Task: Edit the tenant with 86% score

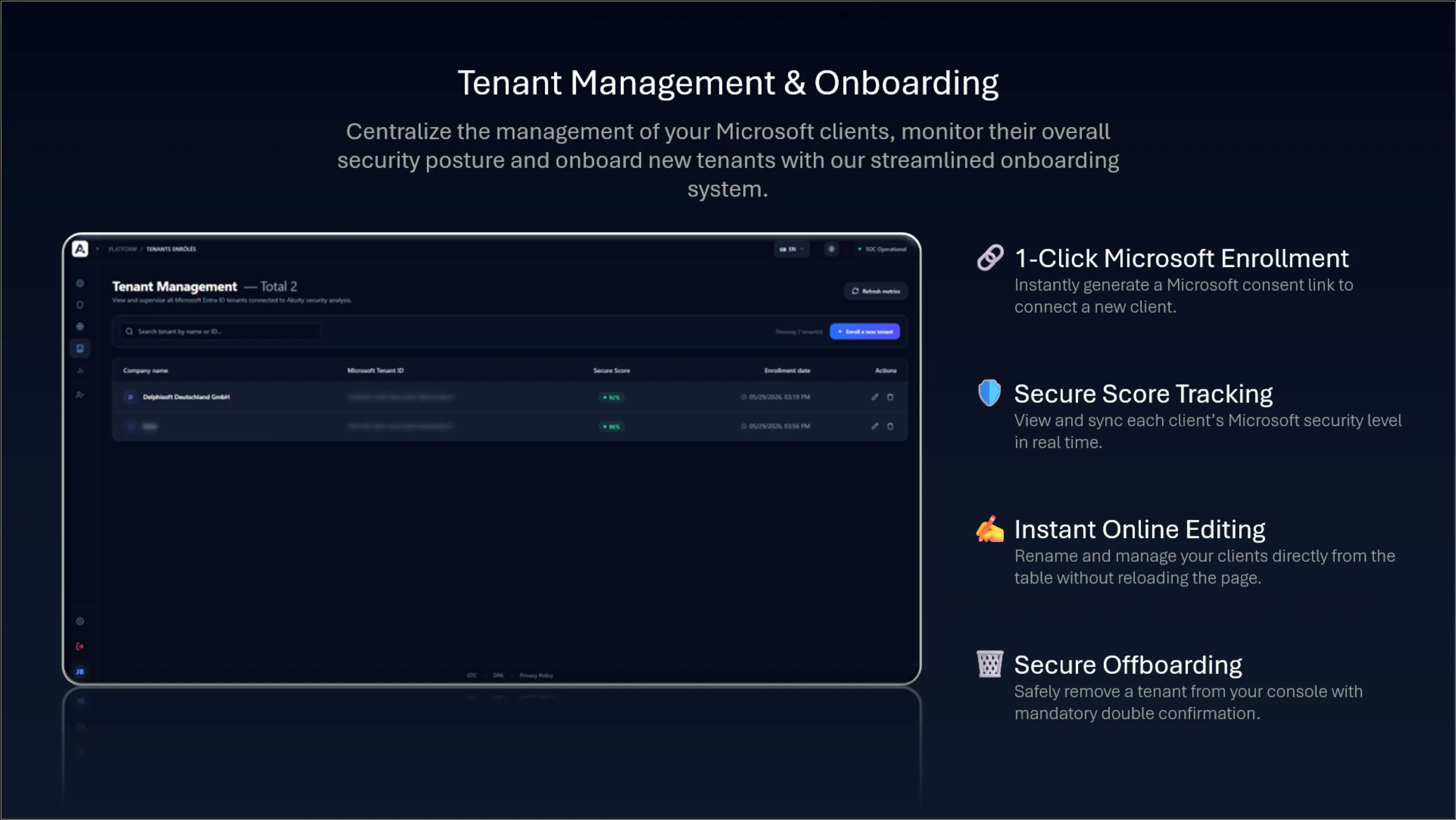Action: click(x=875, y=427)
